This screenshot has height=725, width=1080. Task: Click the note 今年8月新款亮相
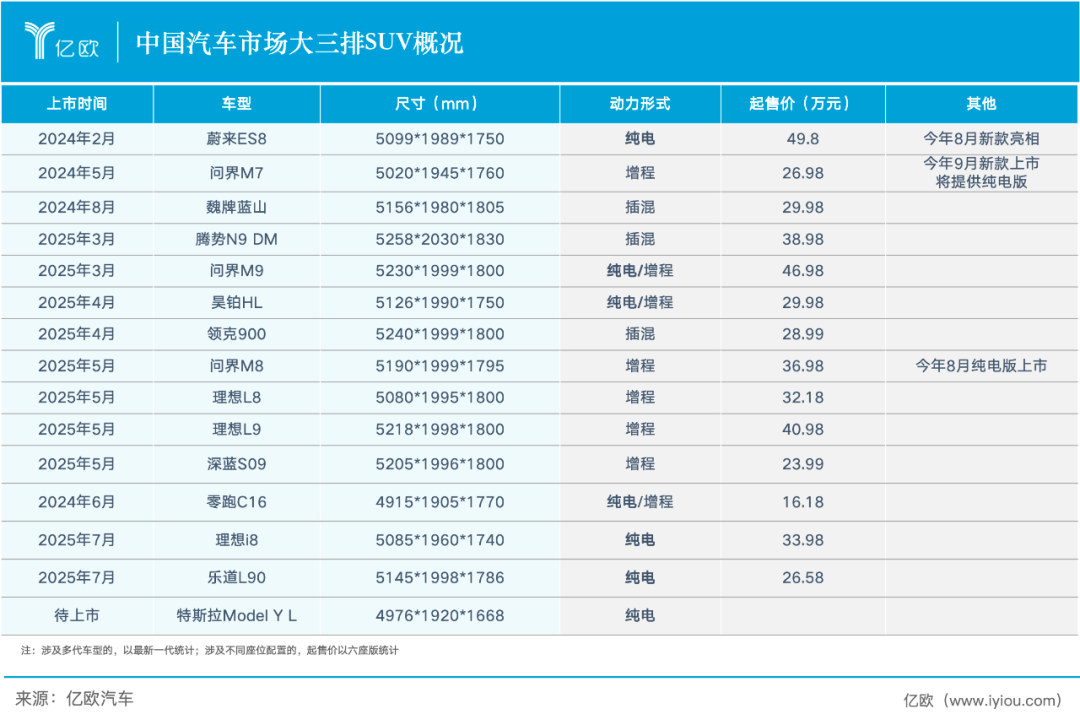982,139
